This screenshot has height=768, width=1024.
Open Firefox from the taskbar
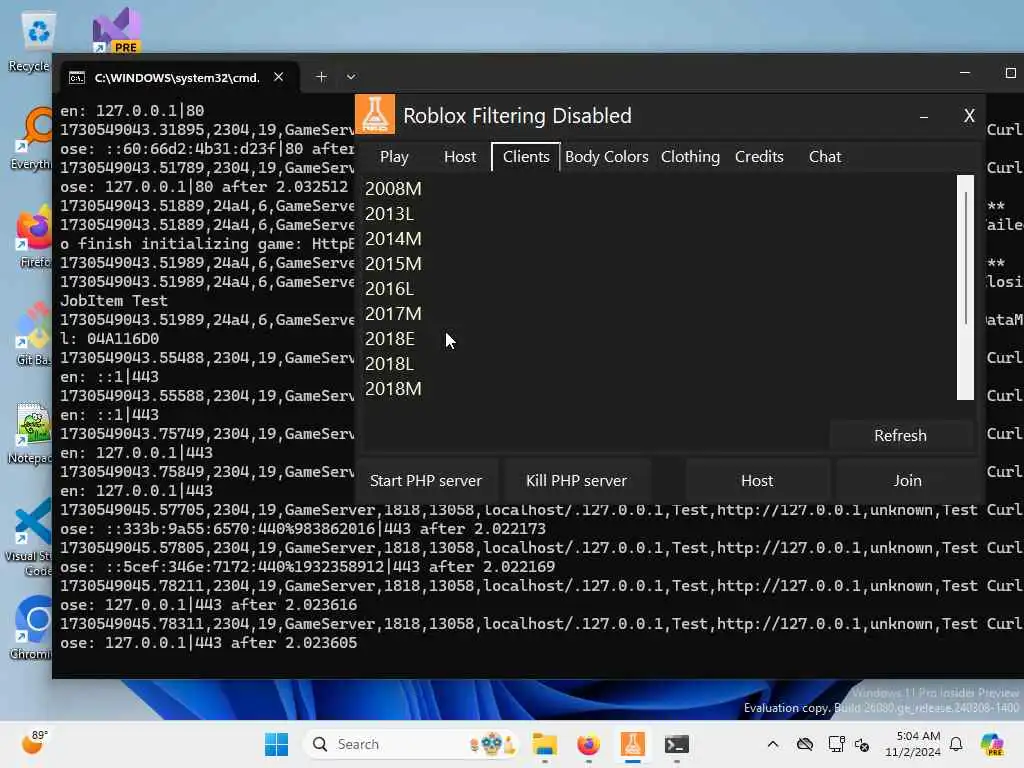(x=588, y=744)
